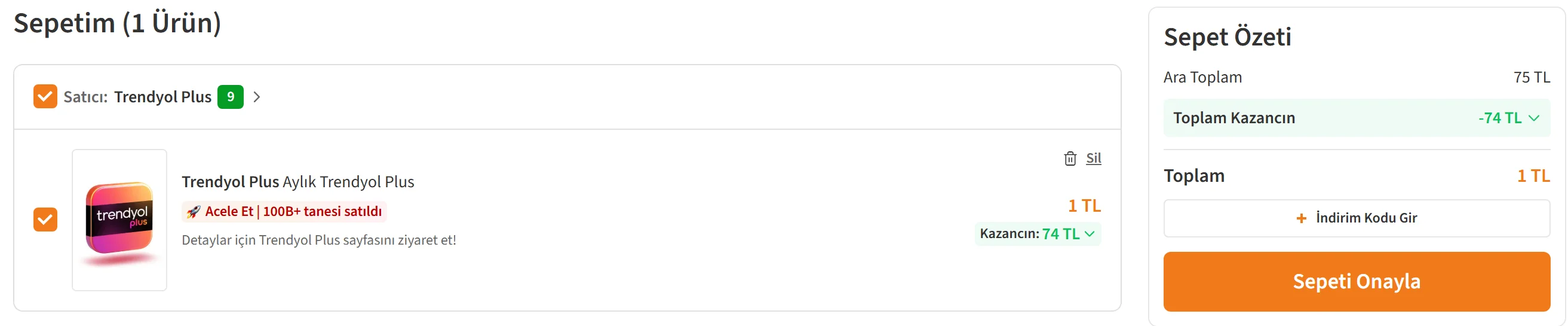The image size is (1568, 326).
Task: Click the orange 1 TL product price
Action: 1084,206
